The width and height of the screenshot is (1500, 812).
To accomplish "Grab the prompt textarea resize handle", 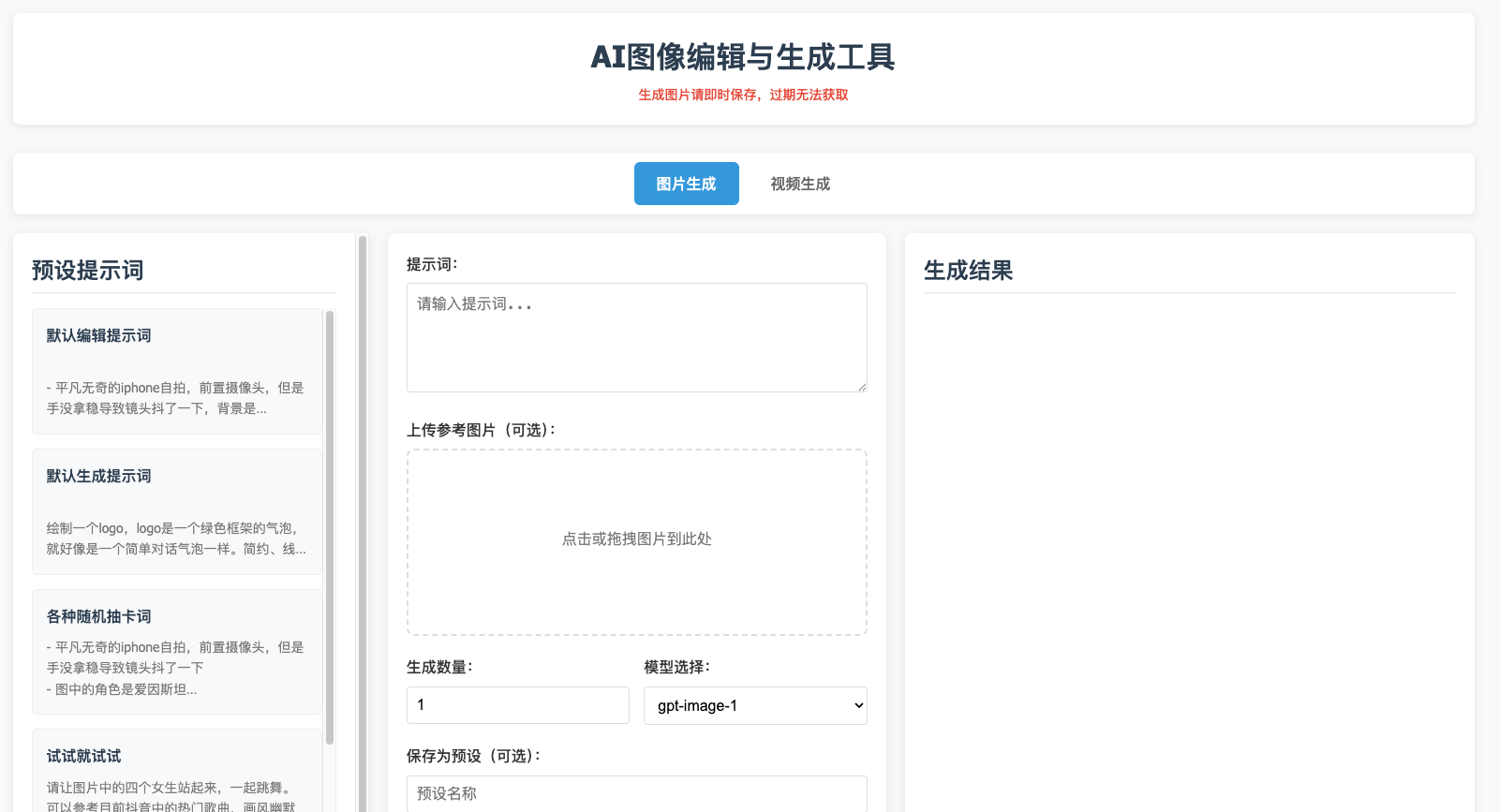I will (862, 387).
